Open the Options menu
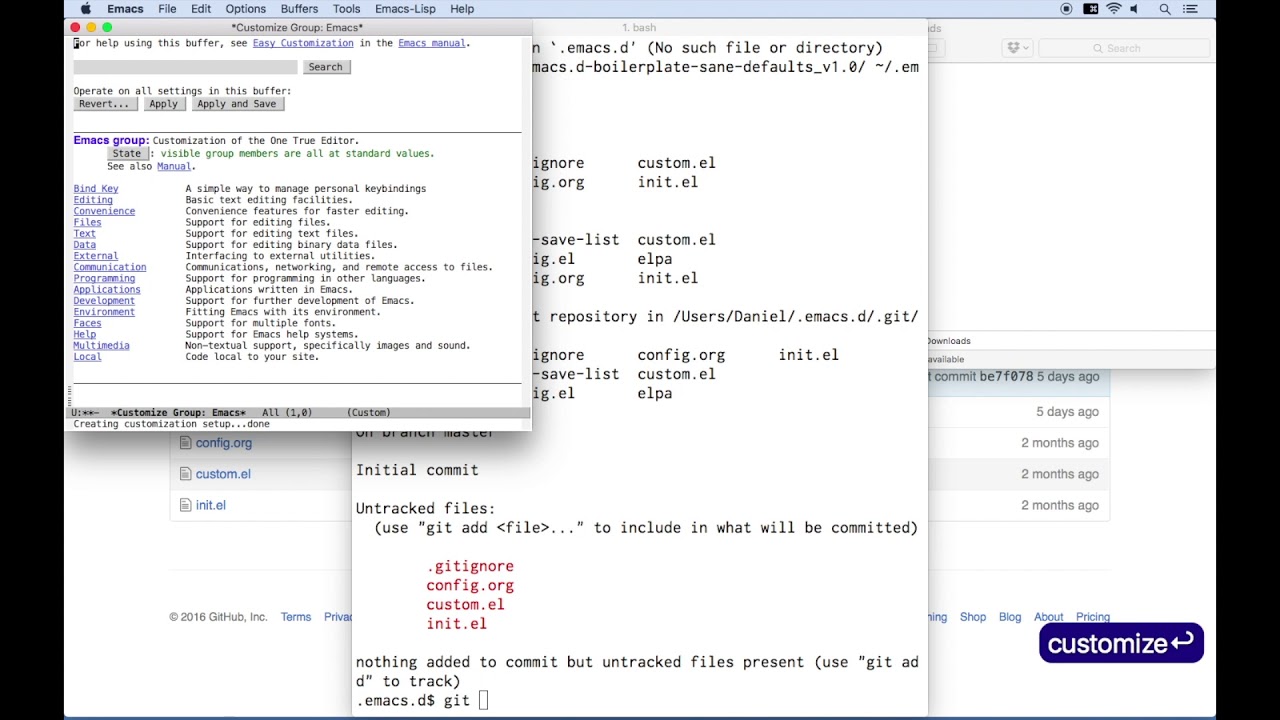This screenshot has width=1280, height=720. click(245, 9)
